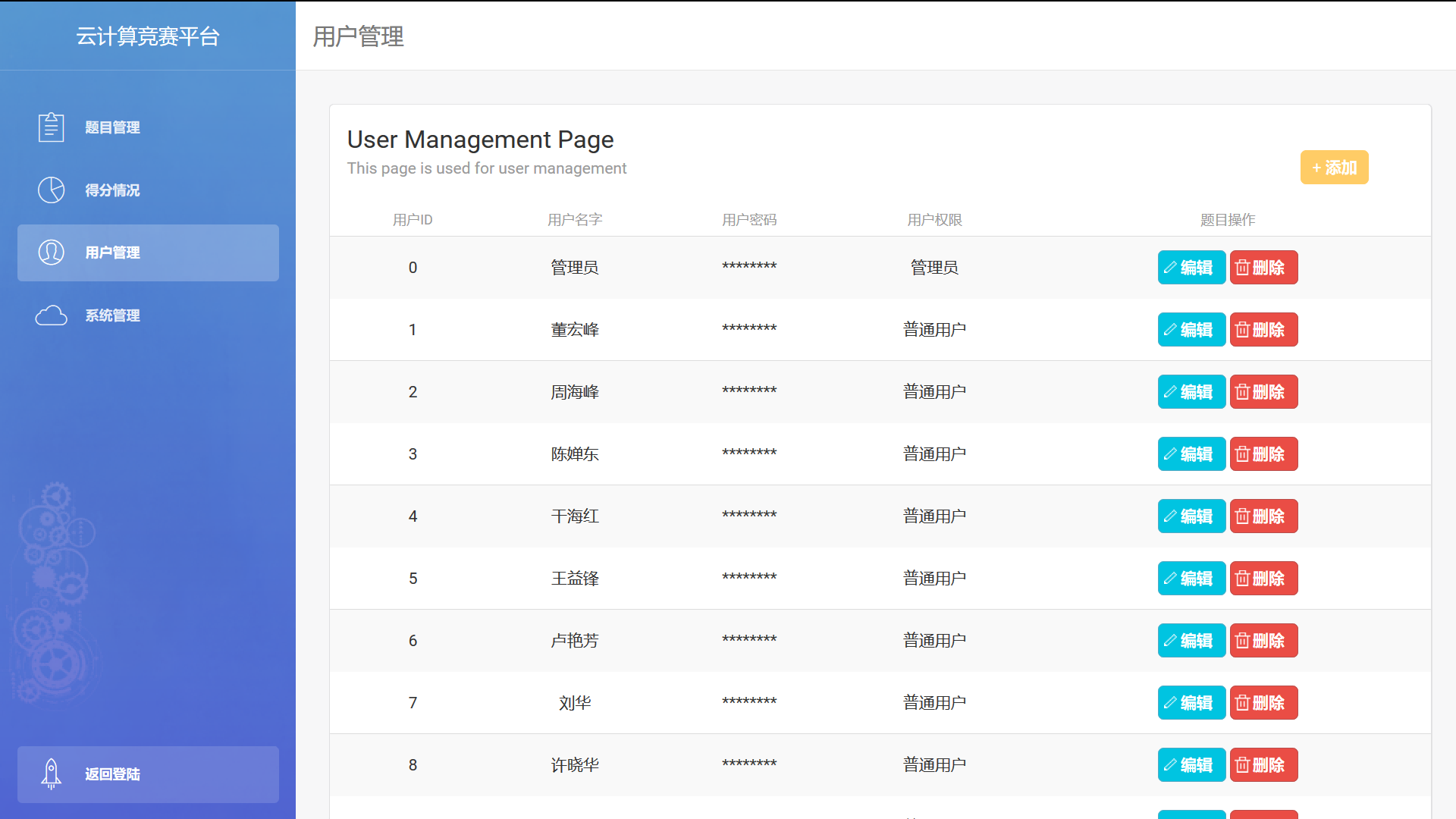Click the 用户名字 column header
Viewport: 1456px width, 819px height.
click(x=575, y=220)
